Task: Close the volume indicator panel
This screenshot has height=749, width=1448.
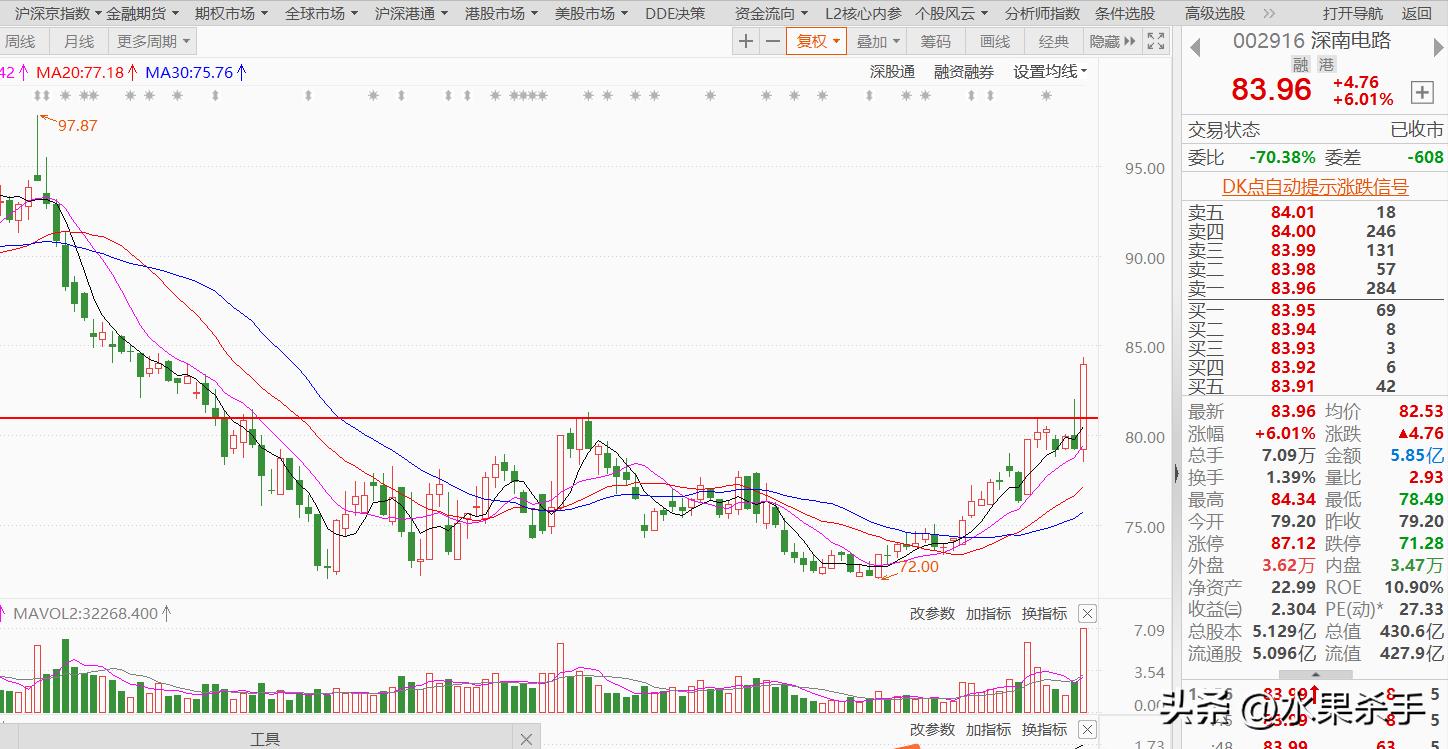Action: pos(1087,613)
